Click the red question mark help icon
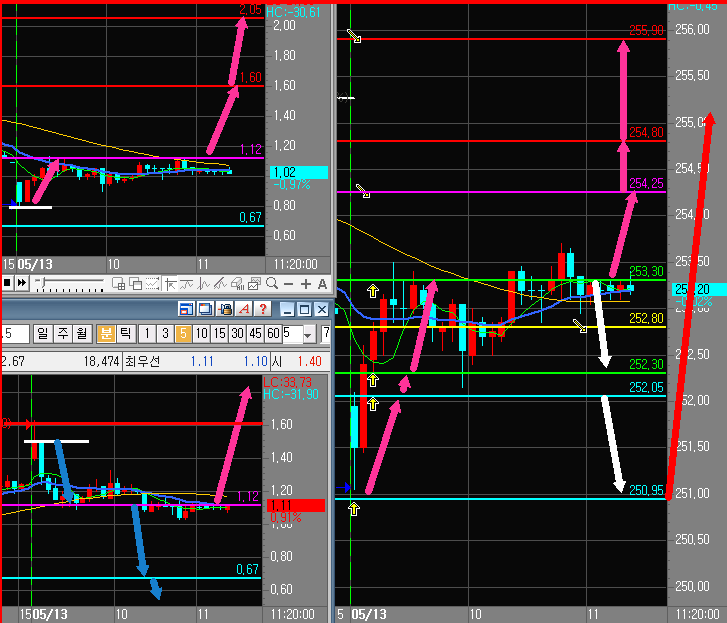 [x=261, y=310]
